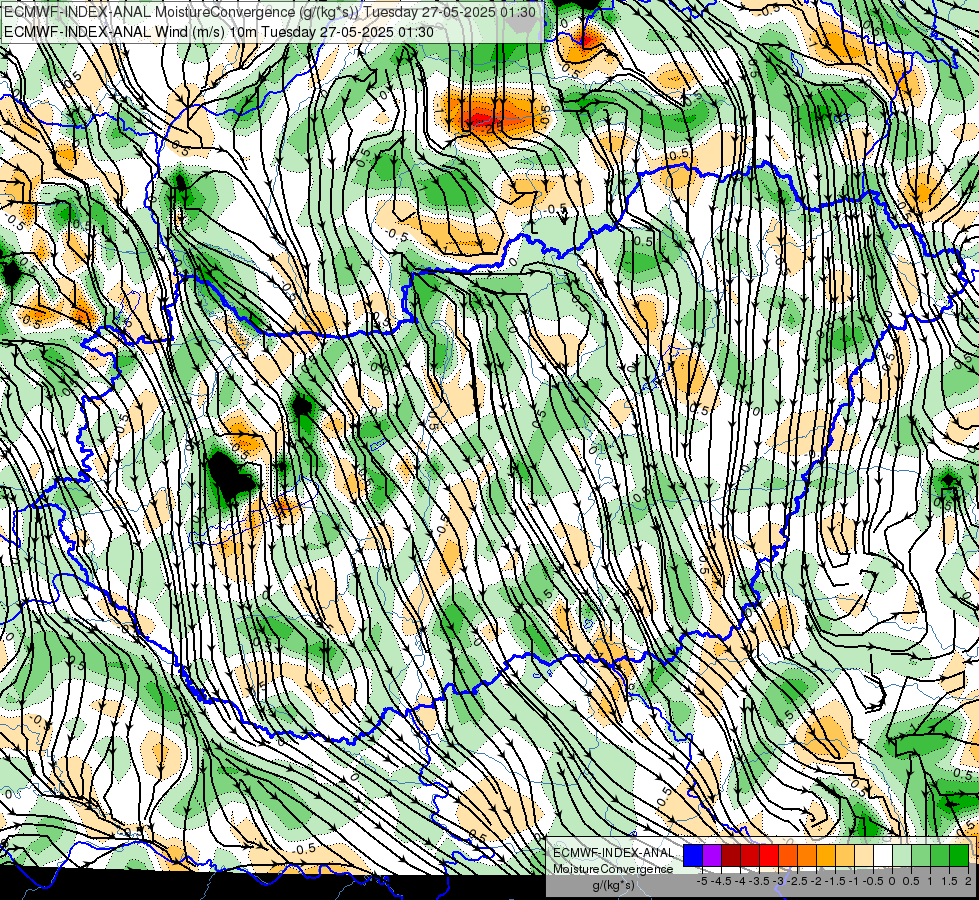The height and width of the screenshot is (900, 979).
Task: Pick the bright red swatch between -3.5 and -3
Action: click(769, 856)
